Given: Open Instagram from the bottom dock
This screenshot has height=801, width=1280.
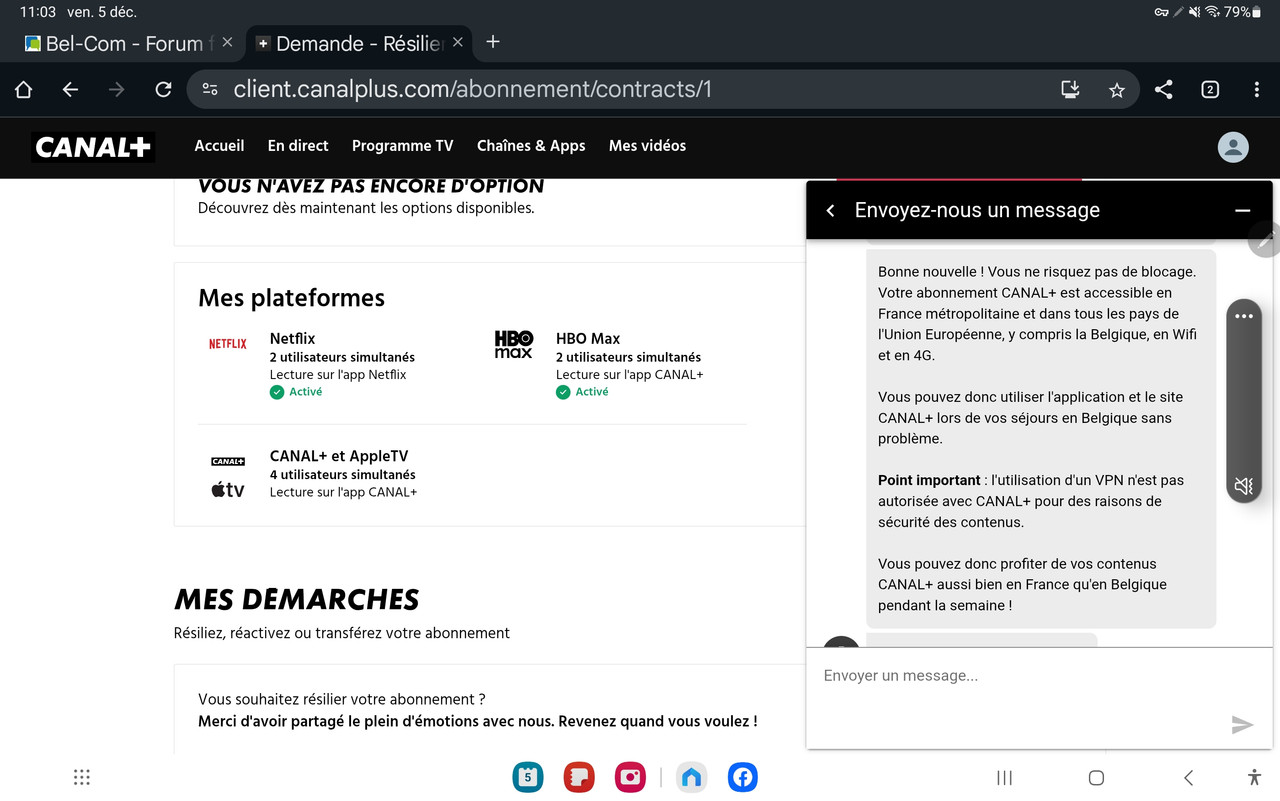Looking at the screenshot, I should 630,777.
